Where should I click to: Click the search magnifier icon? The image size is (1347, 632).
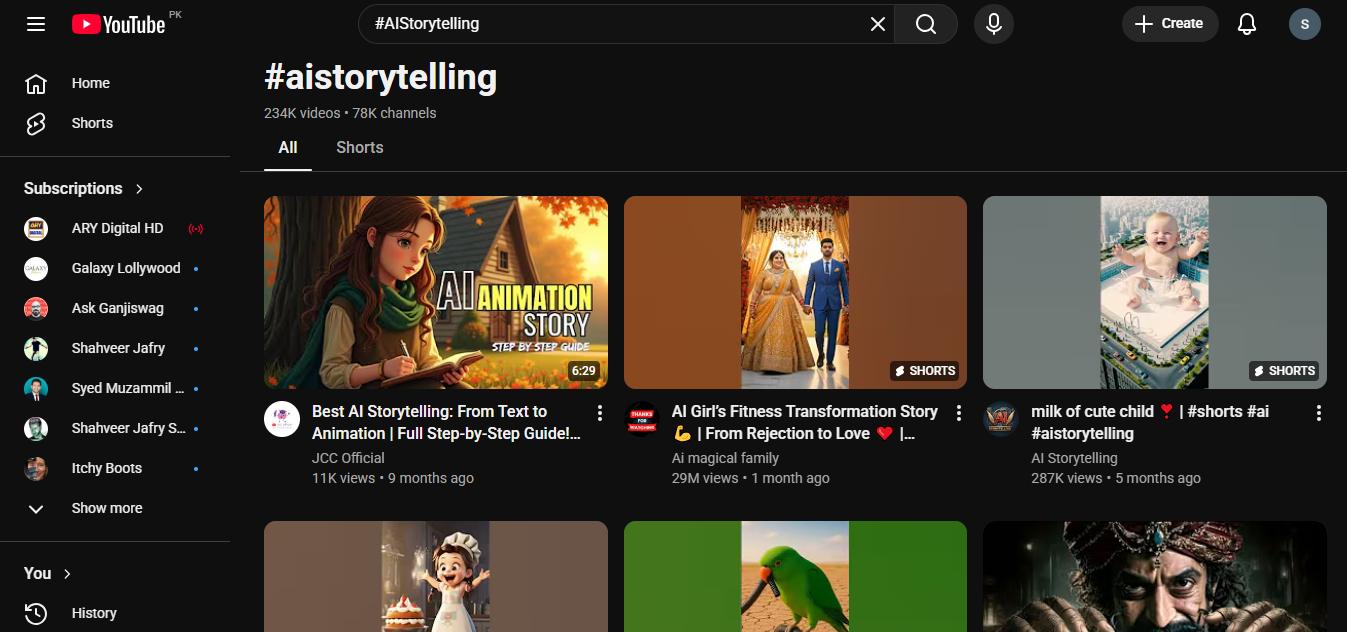[x=924, y=23]
